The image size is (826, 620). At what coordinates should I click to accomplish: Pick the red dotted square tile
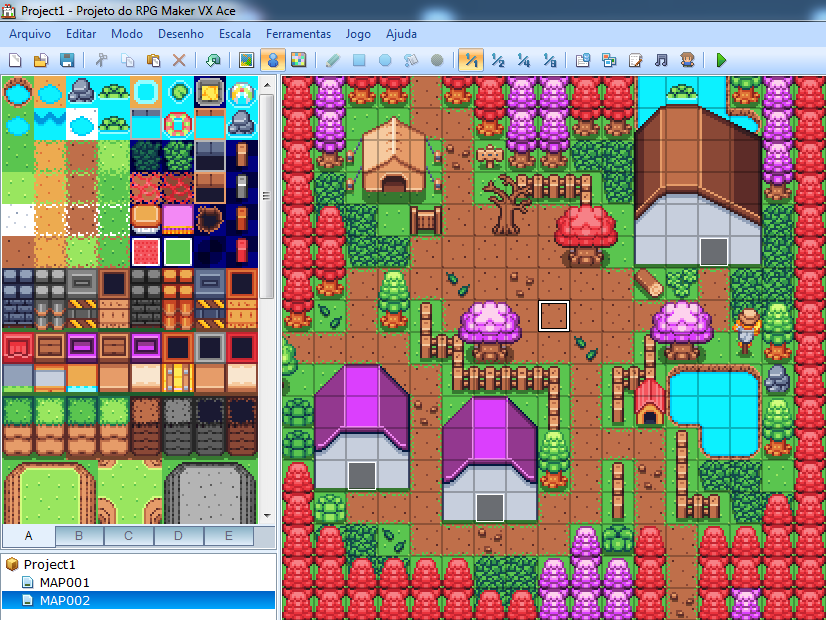coord(146,252)
